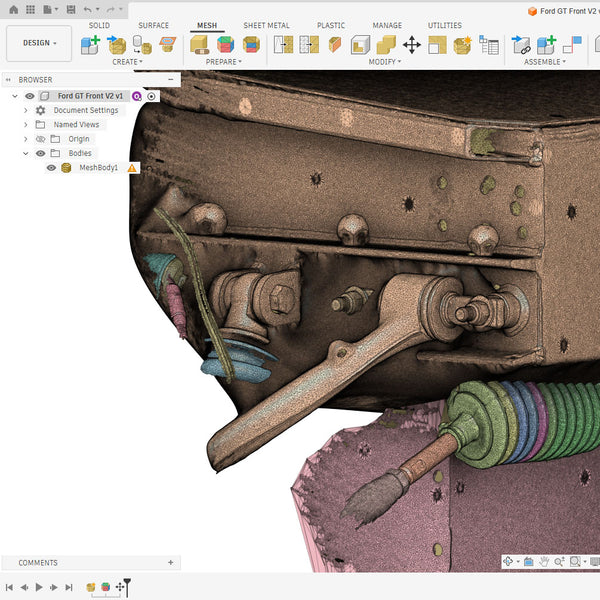This screenshot has width=600, height=600.
Task: Select MeshBody1 in the browser
Action: pos(98,168)
